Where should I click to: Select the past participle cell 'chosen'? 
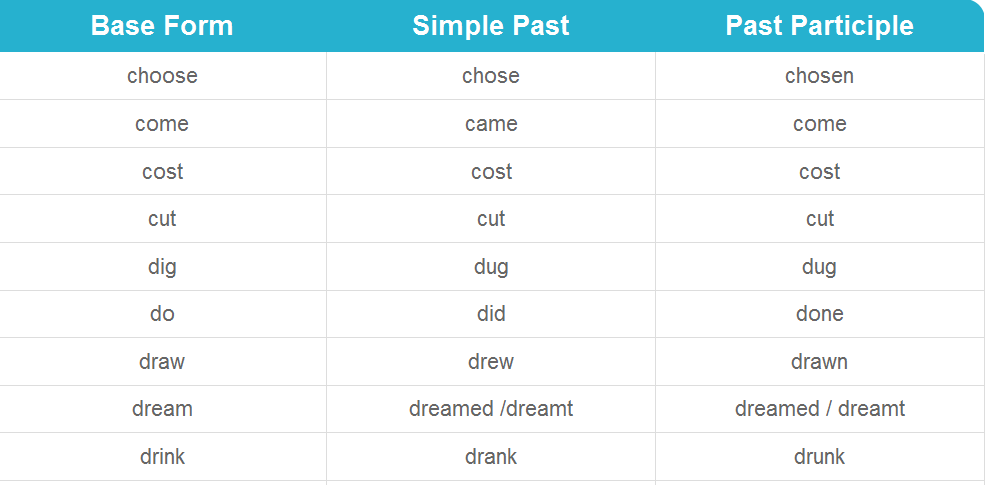coord(820,75)
